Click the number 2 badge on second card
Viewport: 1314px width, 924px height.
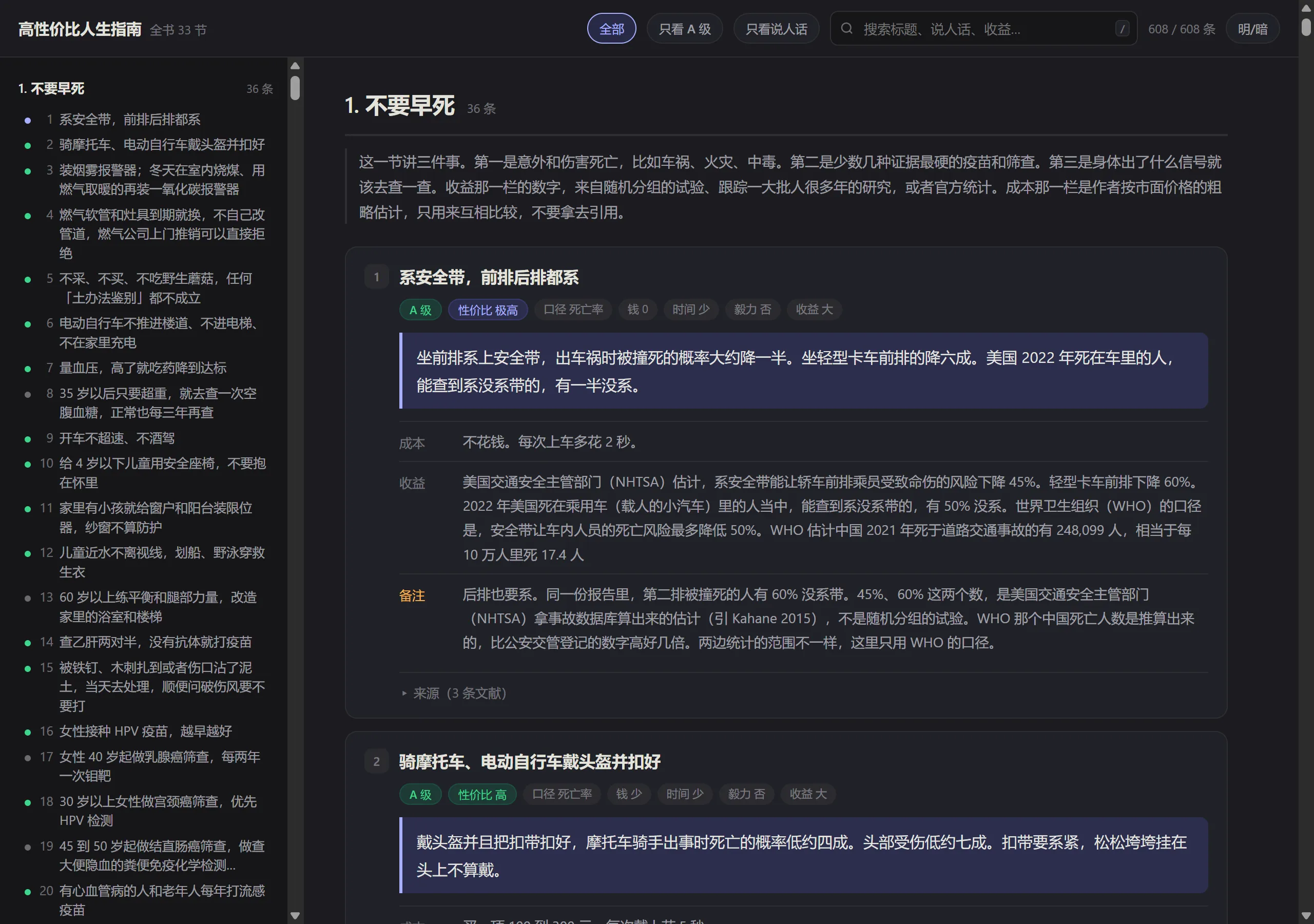[x=376, y=762]
